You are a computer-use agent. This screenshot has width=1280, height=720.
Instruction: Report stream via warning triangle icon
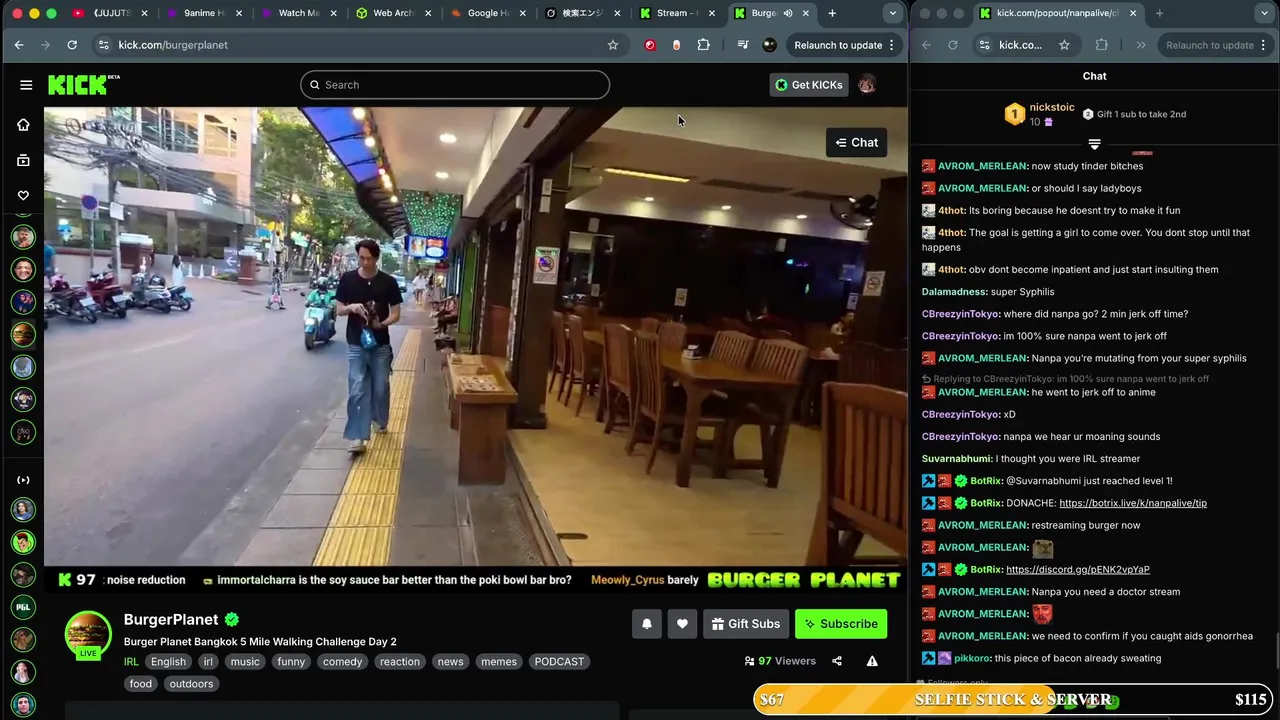click(x=872, y=661)
